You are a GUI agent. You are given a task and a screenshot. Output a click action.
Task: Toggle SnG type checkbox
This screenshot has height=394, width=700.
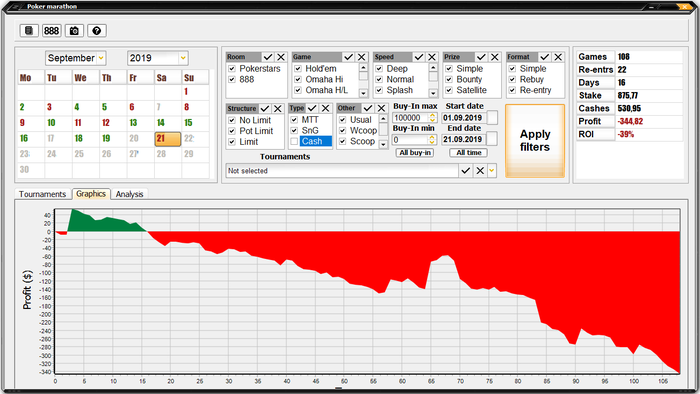[x=294, y=131]
